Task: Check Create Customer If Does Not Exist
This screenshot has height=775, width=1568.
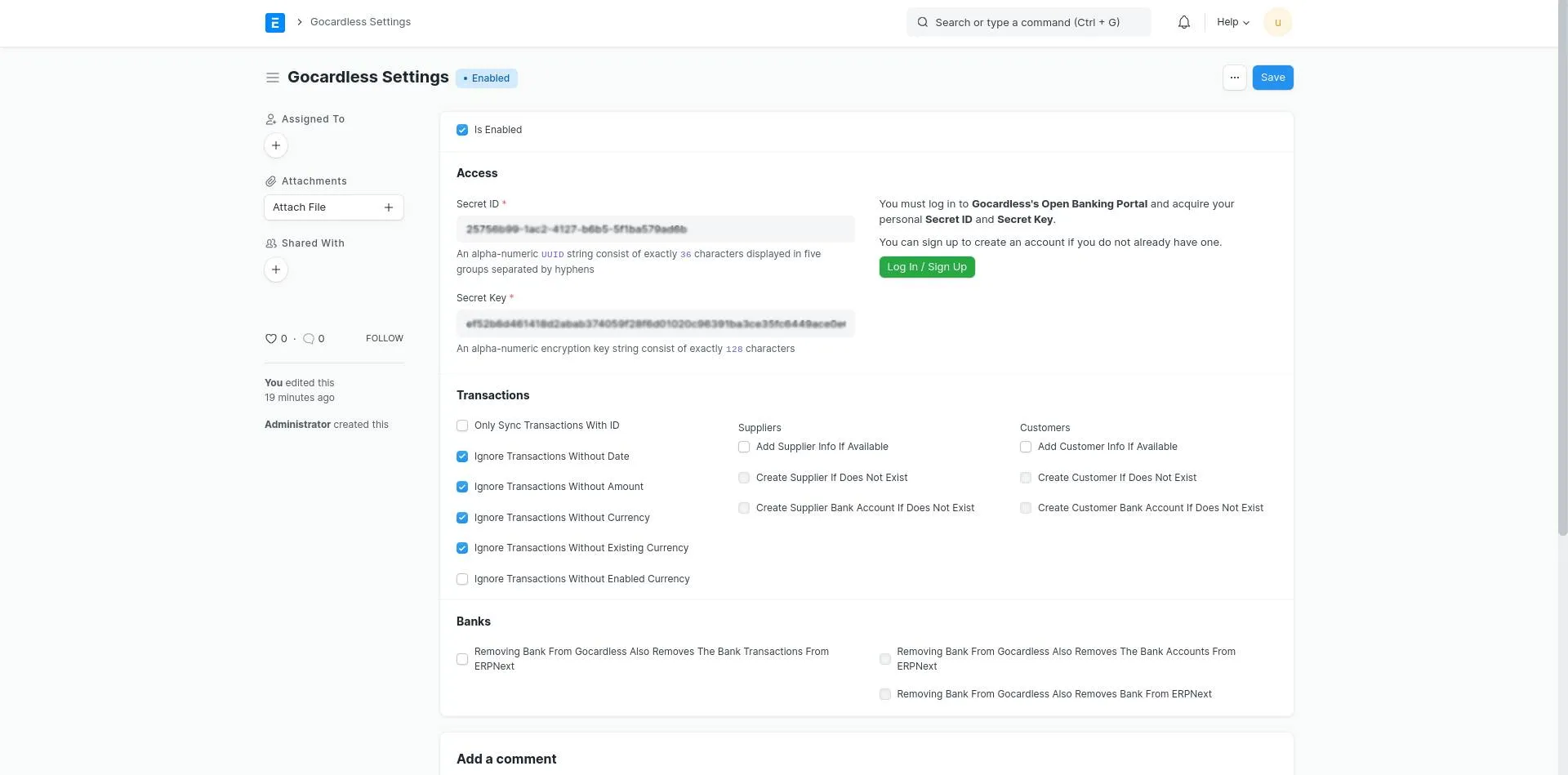Action: click(1026, 478)
